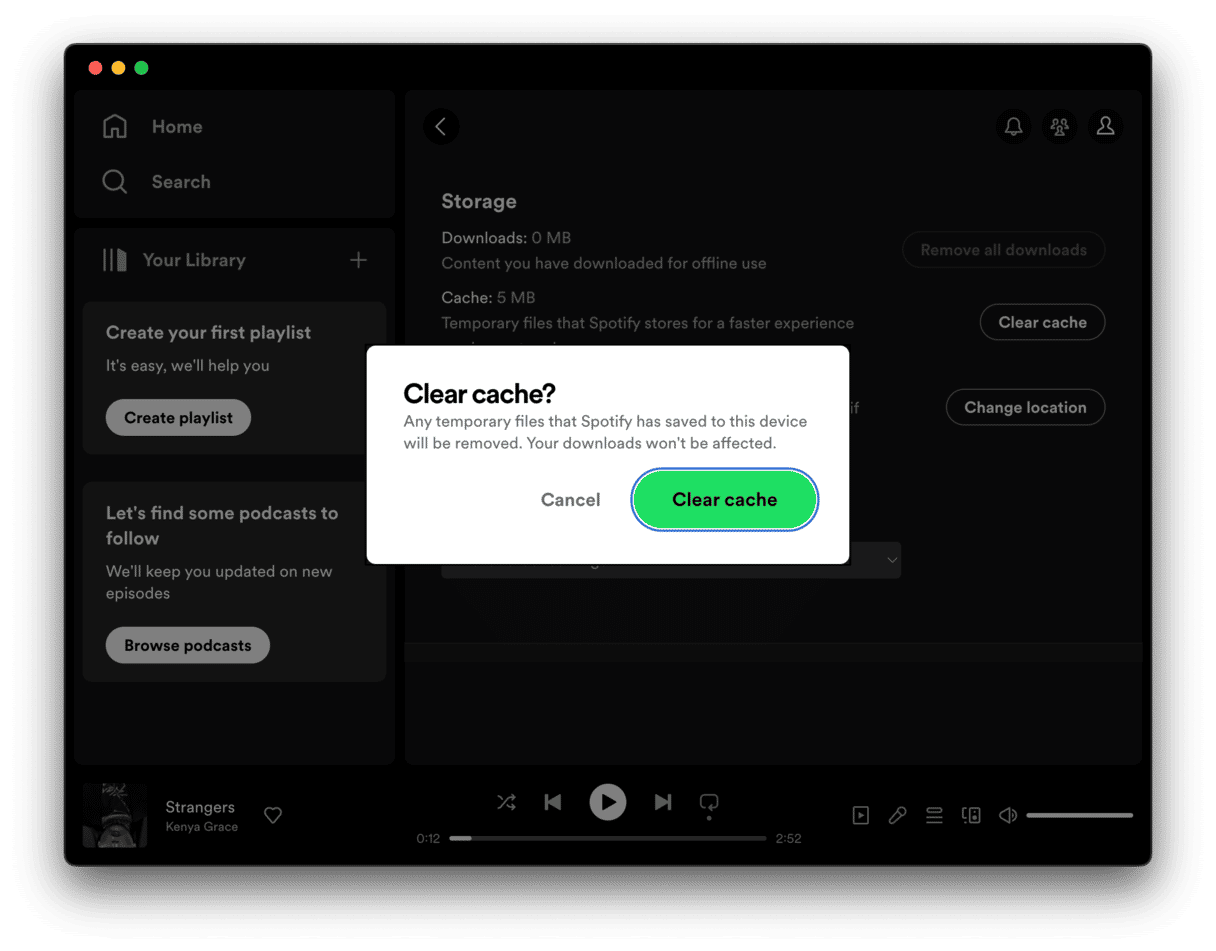Open the Friend Activity icon
1216x951 pixels.
[1059, 127]
